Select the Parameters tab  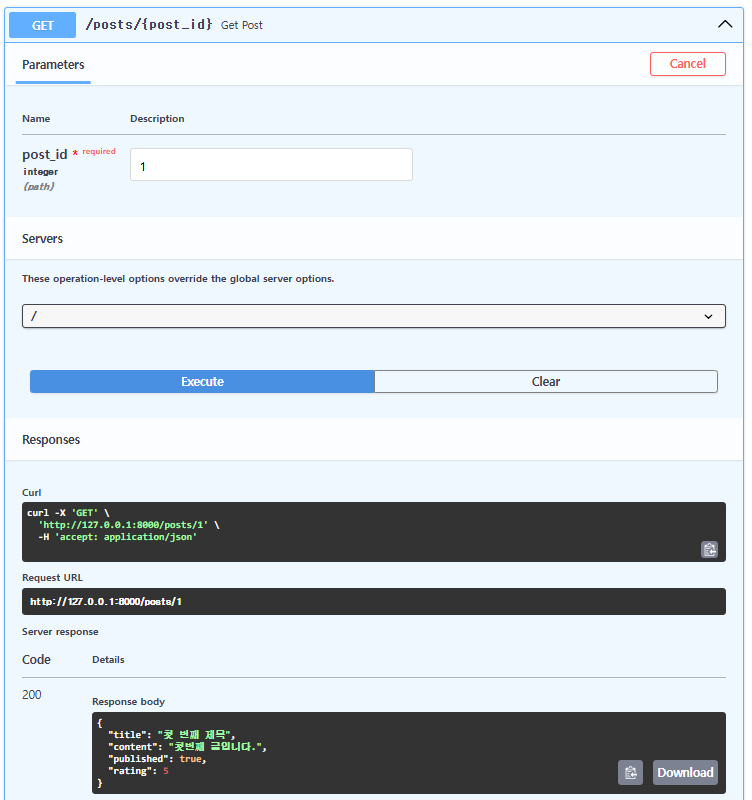pyautogui.click(x=53, y=65)
